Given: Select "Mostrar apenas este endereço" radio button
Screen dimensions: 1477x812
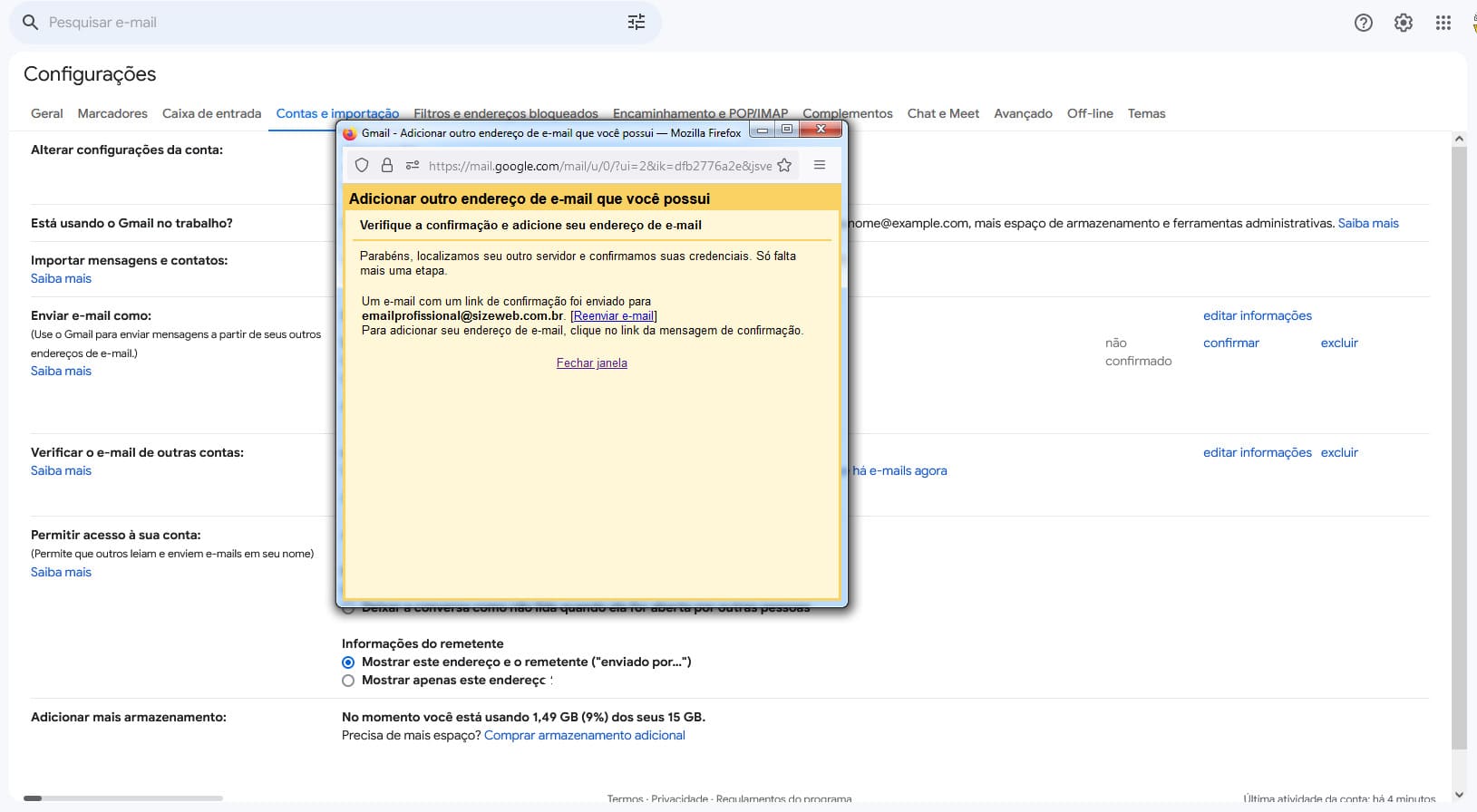Looking at the screenshot, I should click(348, 681).
